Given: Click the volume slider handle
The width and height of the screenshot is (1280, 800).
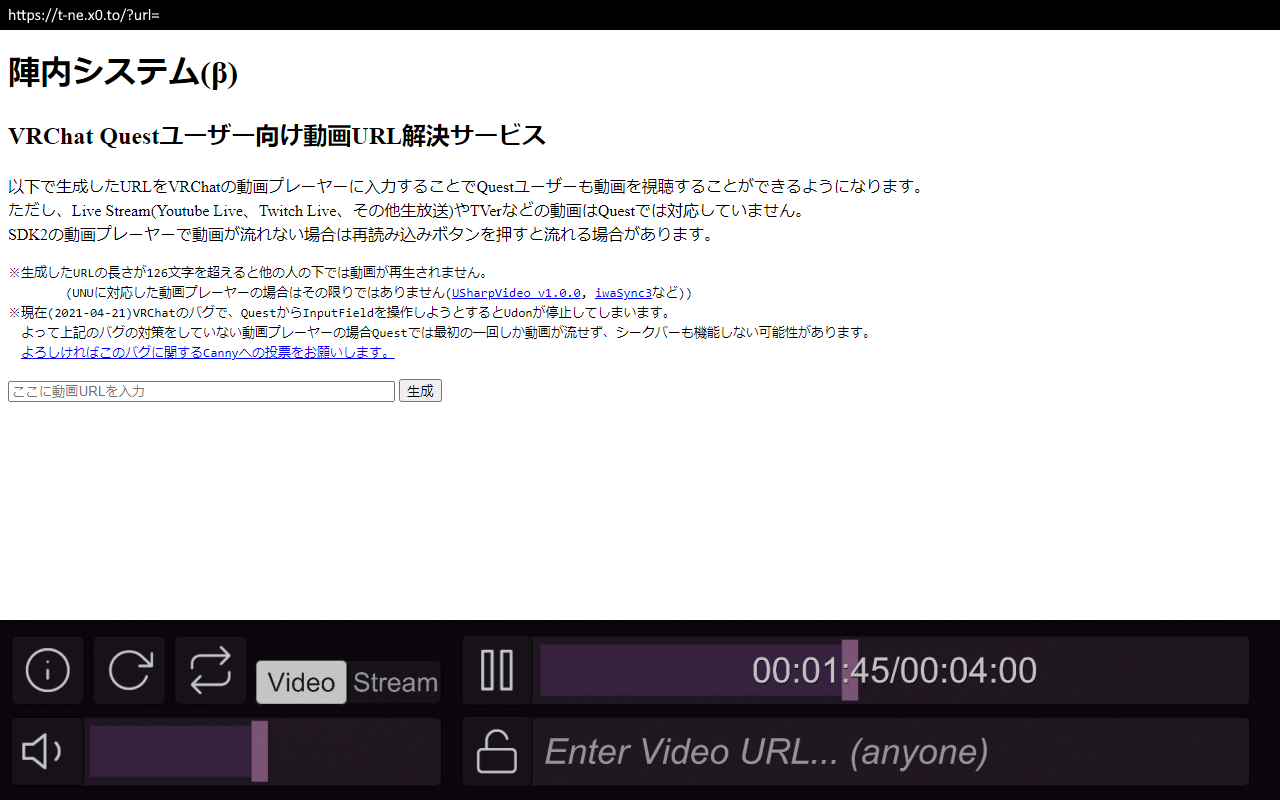Looking at the screenshot, I should tap(259, 751).
